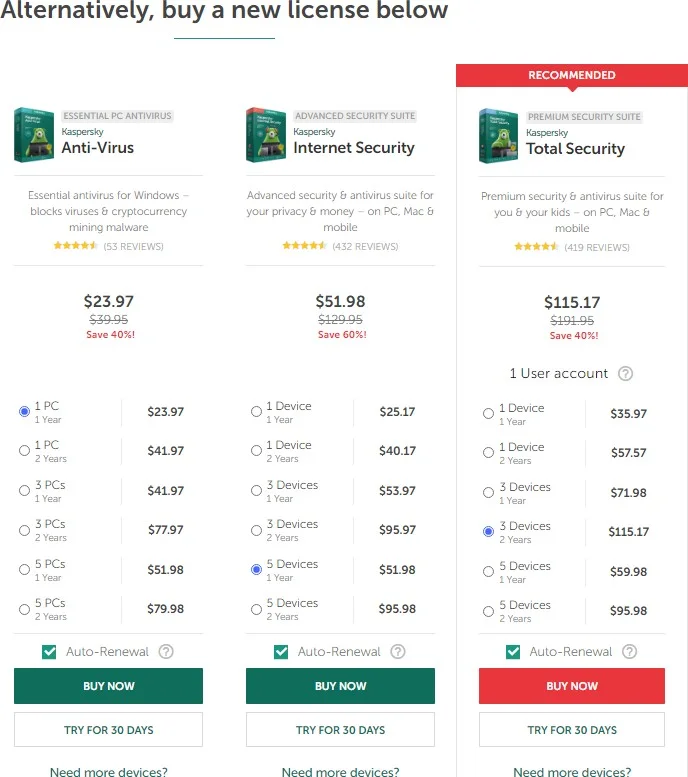Open the 432 Reviews link
688x777 pixels.
pyautogui.click(x=365, y=246)
